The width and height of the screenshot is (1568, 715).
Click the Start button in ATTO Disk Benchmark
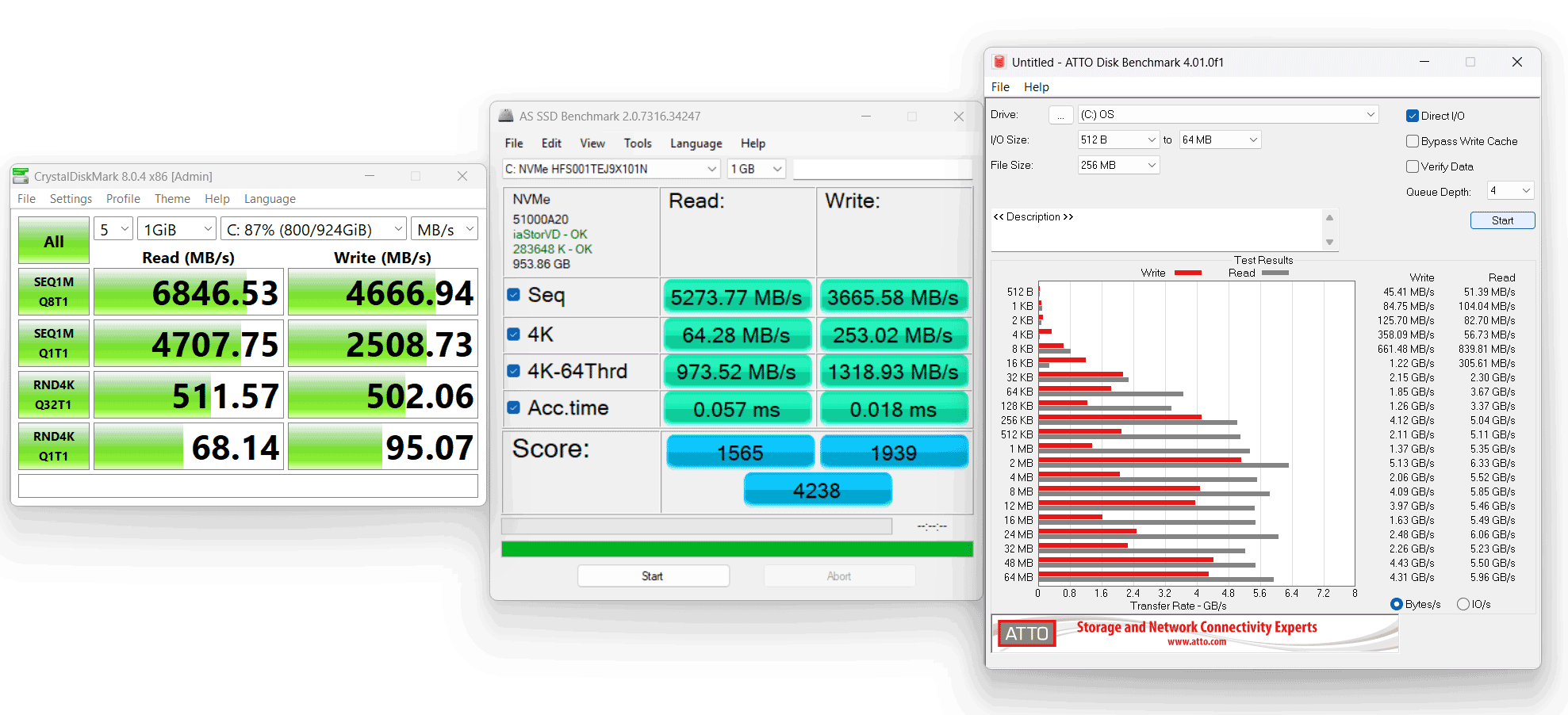click(1502, 220)
